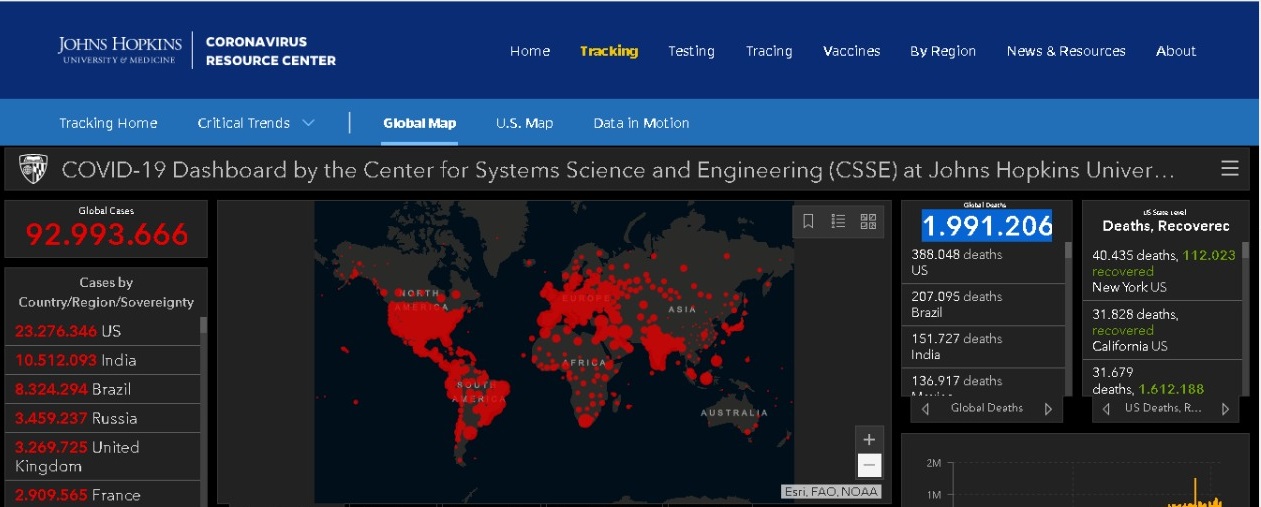Select 151.727 deaths India entry
The width and height of the screenshot is (1261, 507).
click(983, 346)
